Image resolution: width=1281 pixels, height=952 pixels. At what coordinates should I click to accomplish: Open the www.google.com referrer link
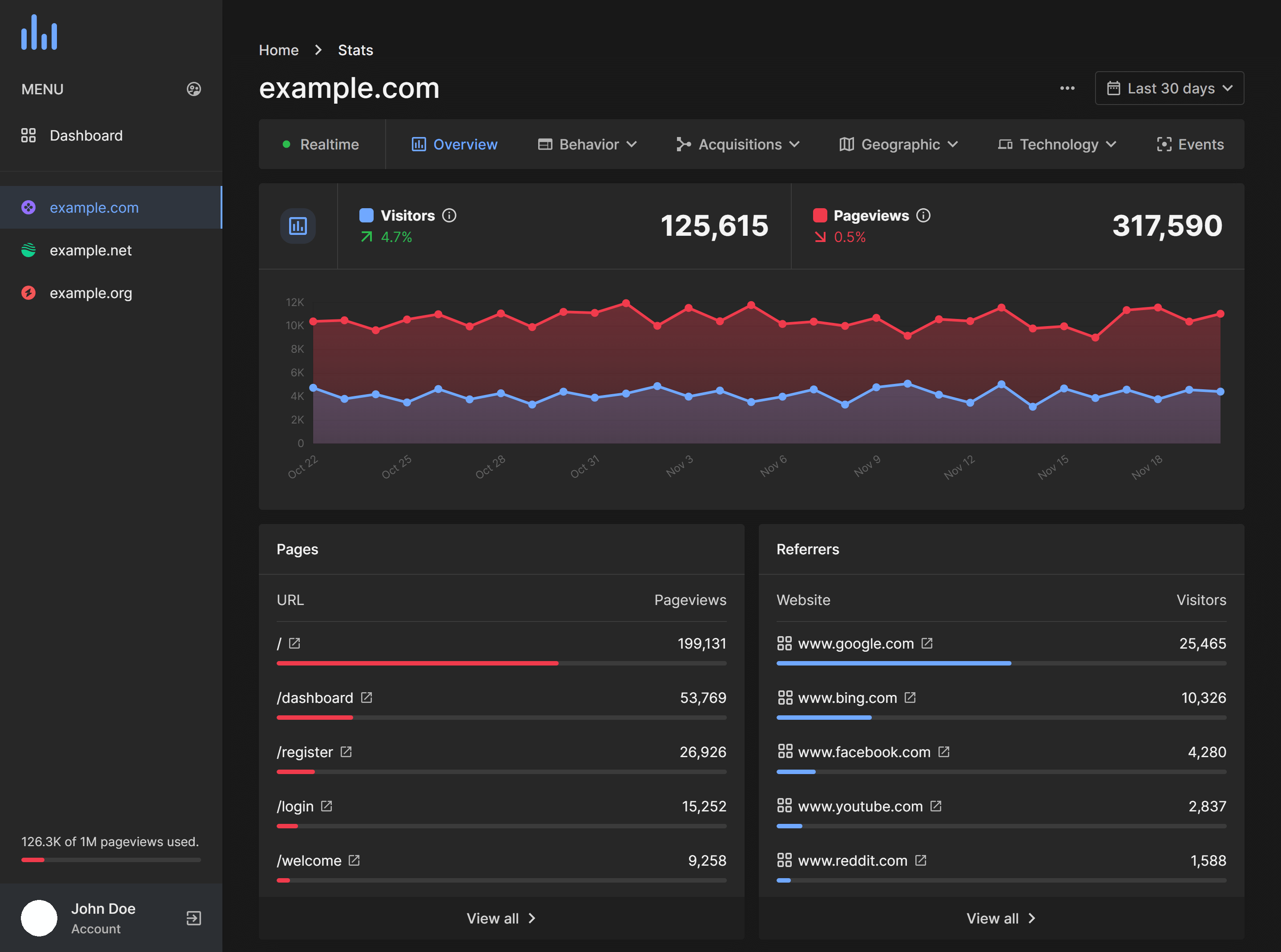(x=856, y=643)
